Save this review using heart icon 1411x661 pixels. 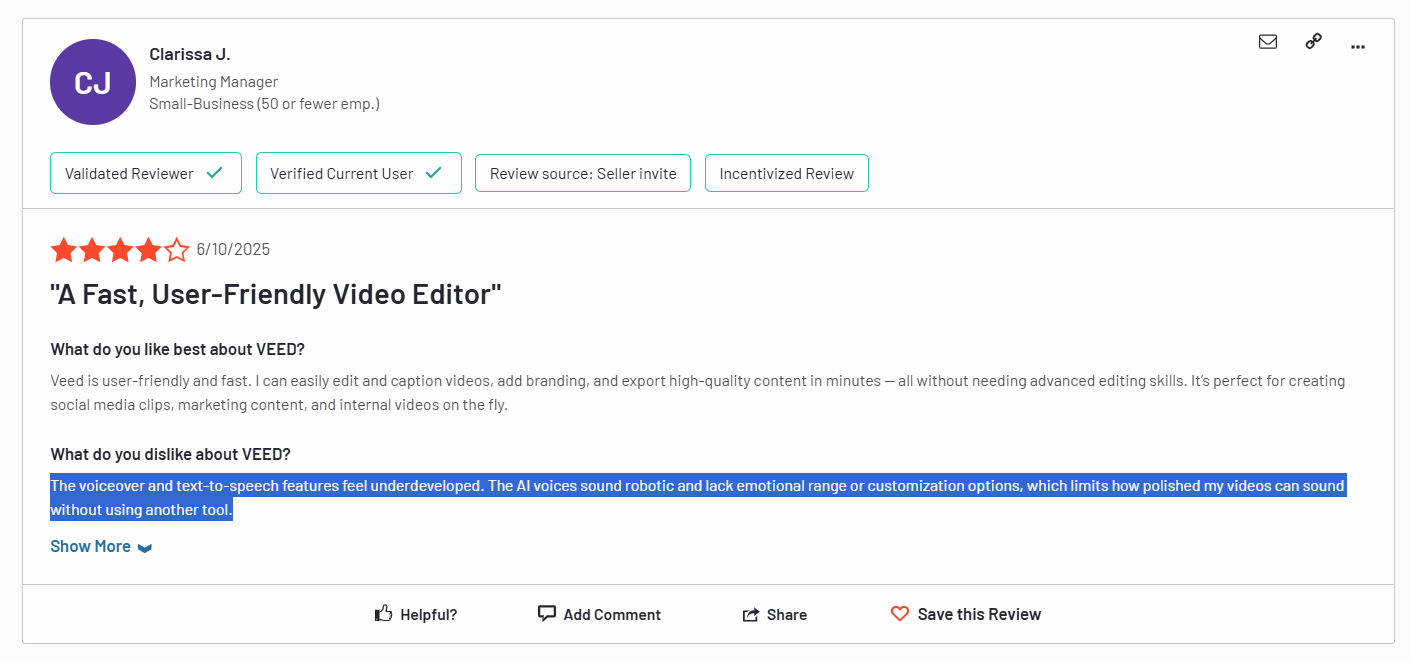click(900, 614)
